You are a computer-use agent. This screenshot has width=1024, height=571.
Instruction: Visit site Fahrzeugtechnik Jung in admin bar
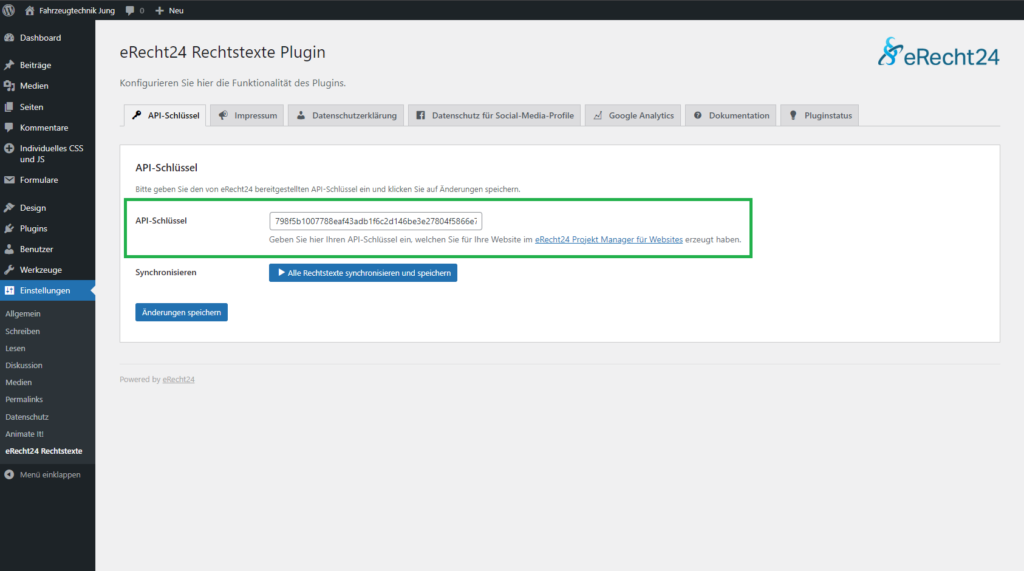pyautogui.click(x=76, y=10)
